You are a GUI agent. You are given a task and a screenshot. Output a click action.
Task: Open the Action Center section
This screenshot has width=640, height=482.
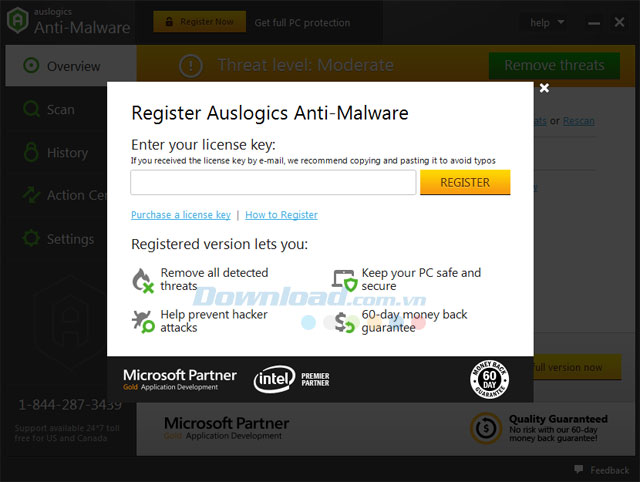[56, 195]
